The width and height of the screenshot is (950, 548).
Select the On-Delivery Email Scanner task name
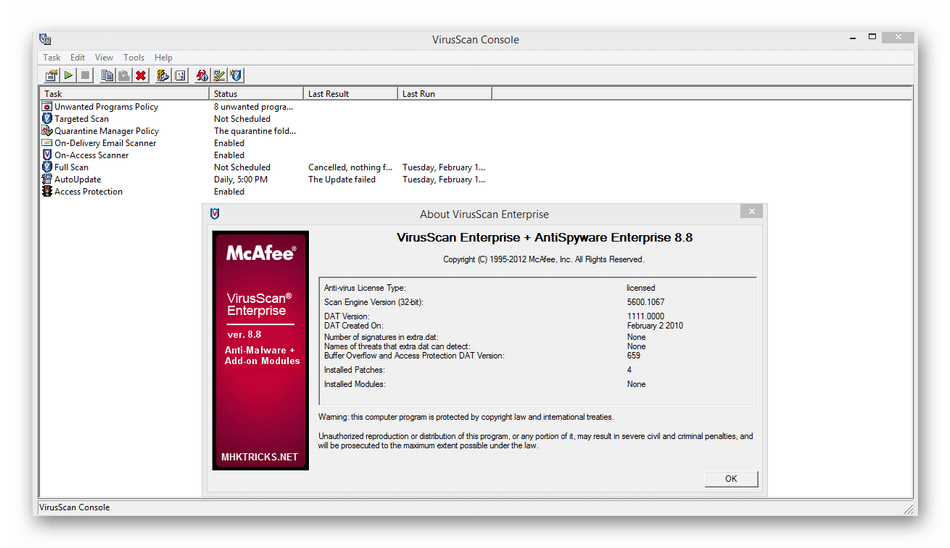click(105, 142)
